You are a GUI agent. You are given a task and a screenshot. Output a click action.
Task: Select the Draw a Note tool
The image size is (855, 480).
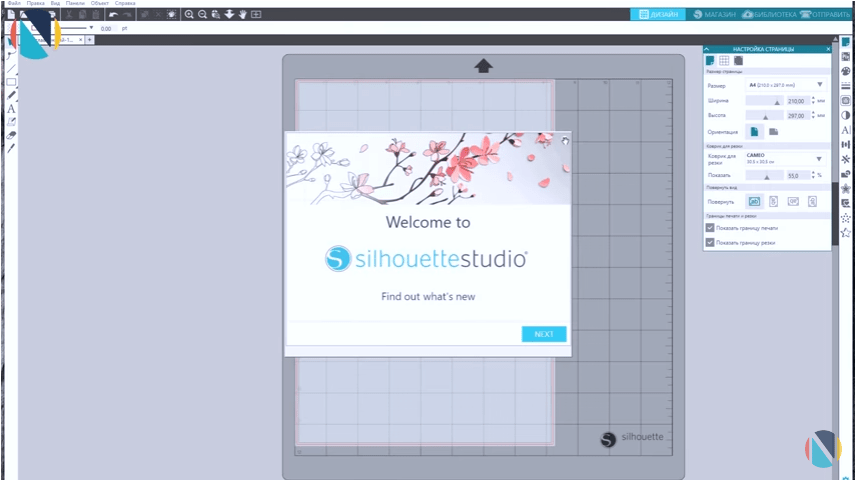[x=11, y=122]
